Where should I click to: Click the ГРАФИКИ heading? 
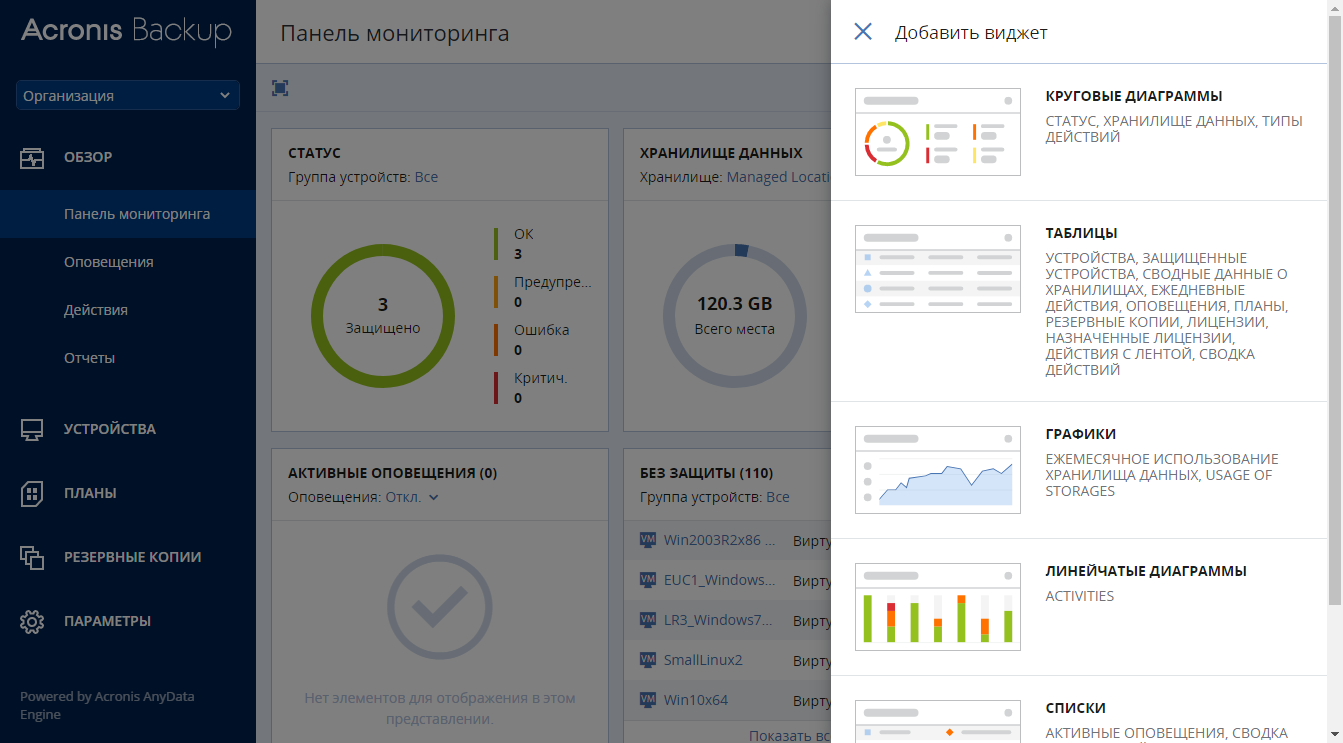click(x=1081, y=434)
